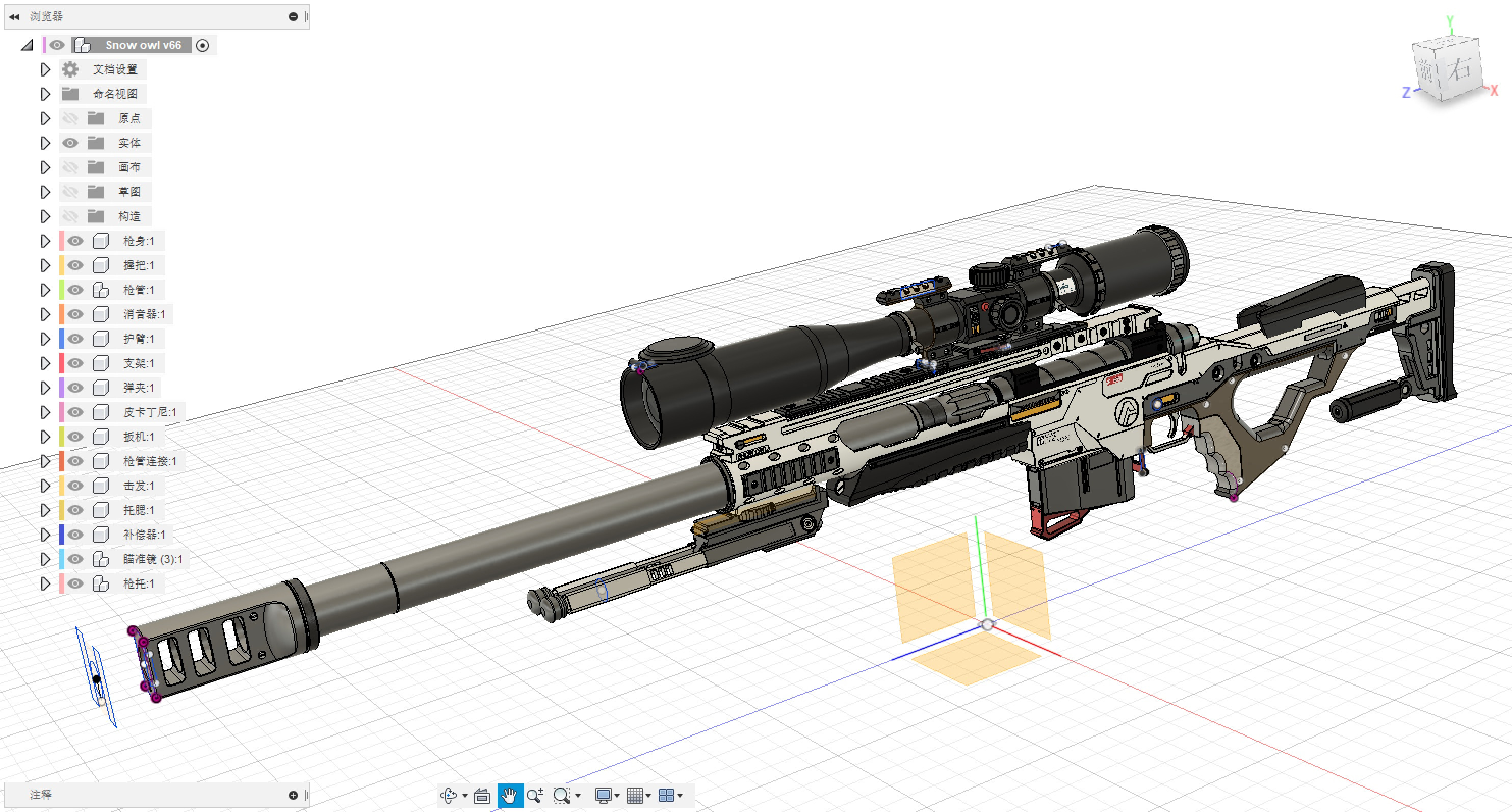
Task: Click the 实体 folder icon
Action: [x=96, y=143]
